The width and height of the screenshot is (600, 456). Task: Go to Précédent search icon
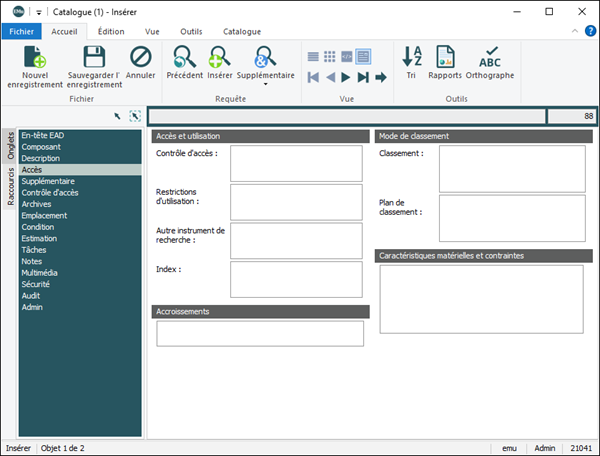(x=184, y=57)
